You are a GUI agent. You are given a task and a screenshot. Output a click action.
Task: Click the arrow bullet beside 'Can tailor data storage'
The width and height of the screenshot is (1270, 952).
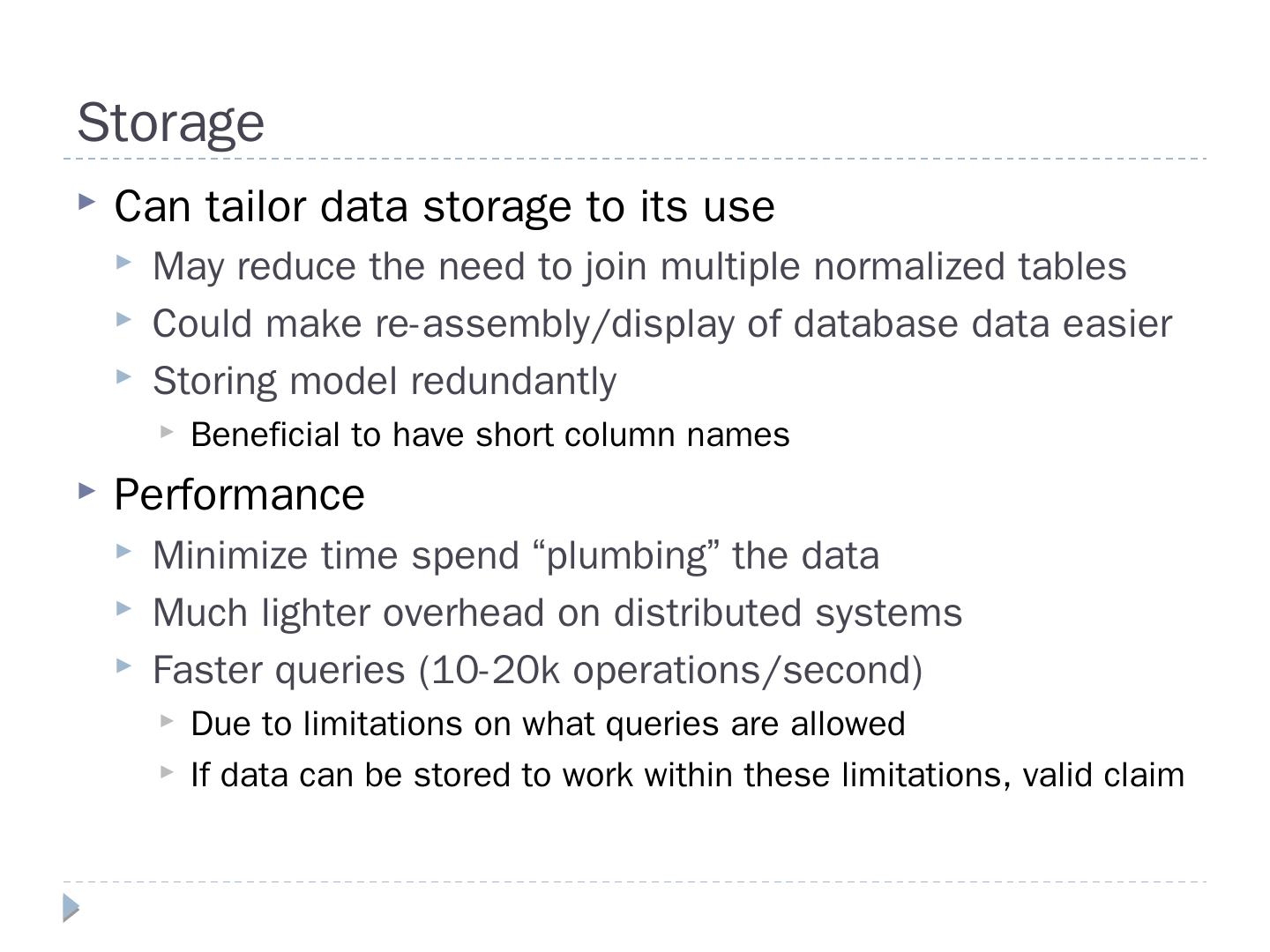pyautogui.click(x=86, y=202)
